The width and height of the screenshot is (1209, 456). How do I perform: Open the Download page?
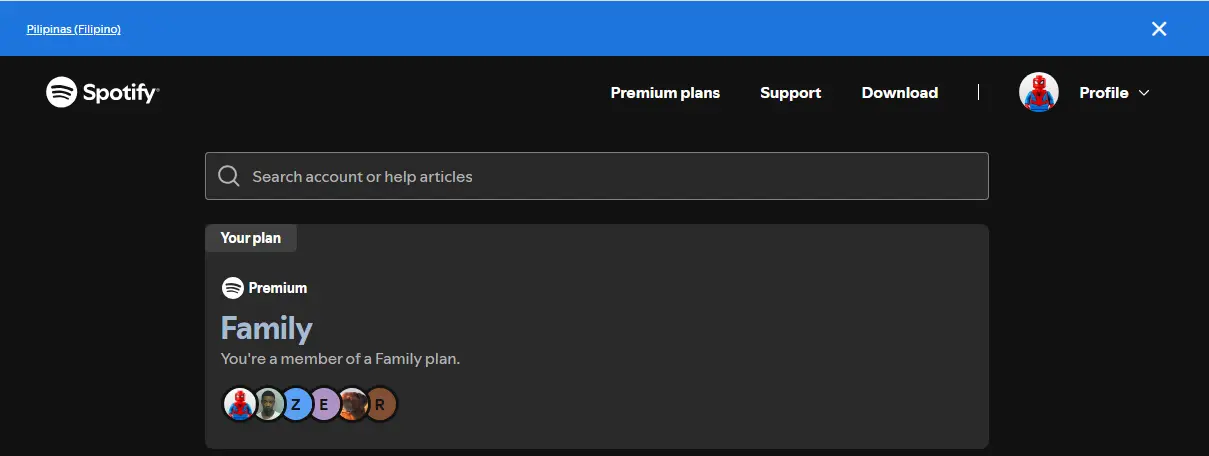pos(900,93)
